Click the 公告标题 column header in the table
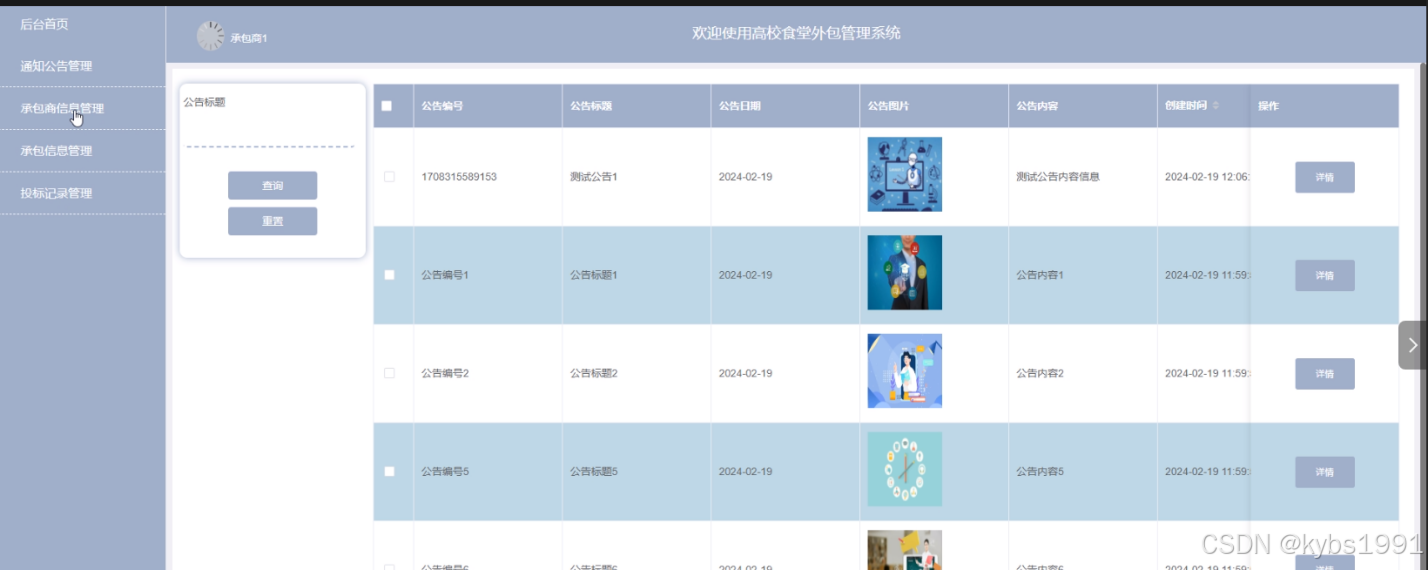This screenshot has height=570, width=1428. (x=591, y=106)
